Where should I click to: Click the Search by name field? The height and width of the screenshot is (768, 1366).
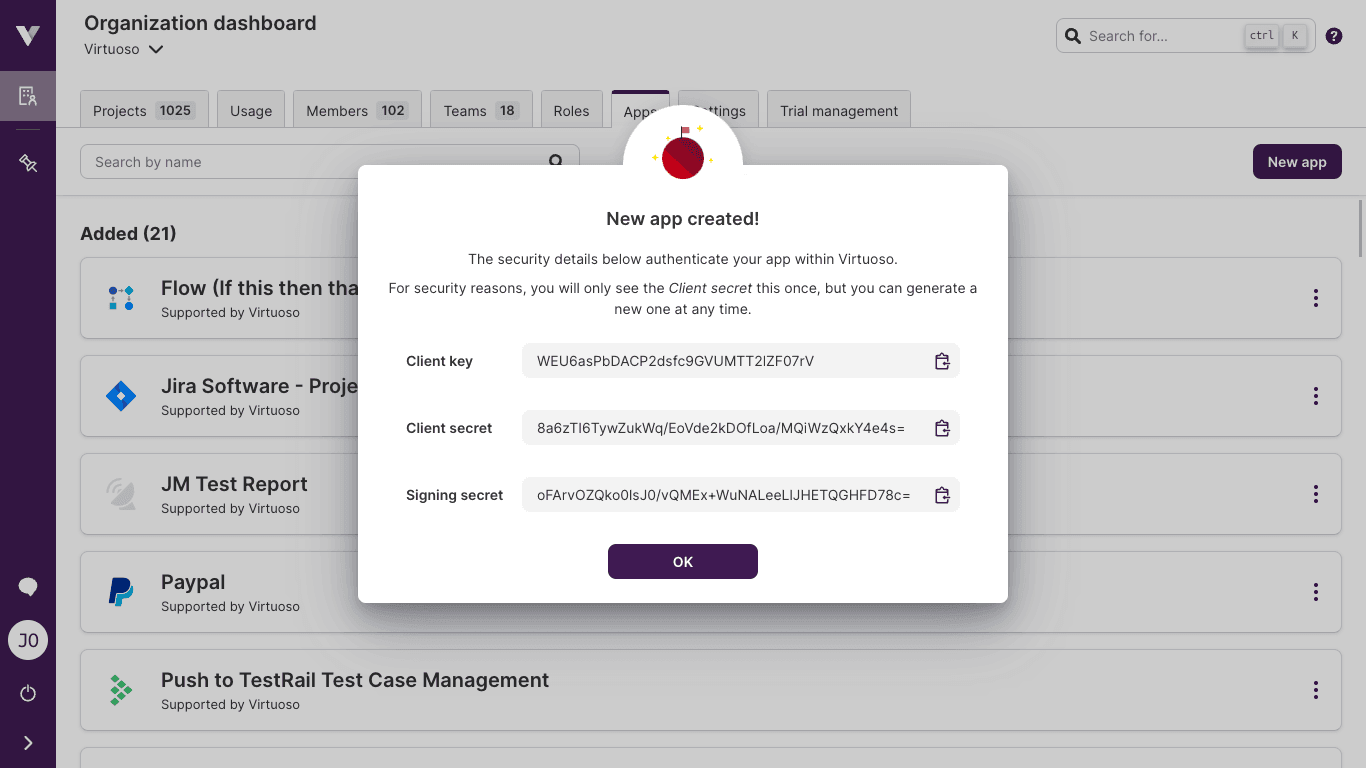[x=300, y=161]
